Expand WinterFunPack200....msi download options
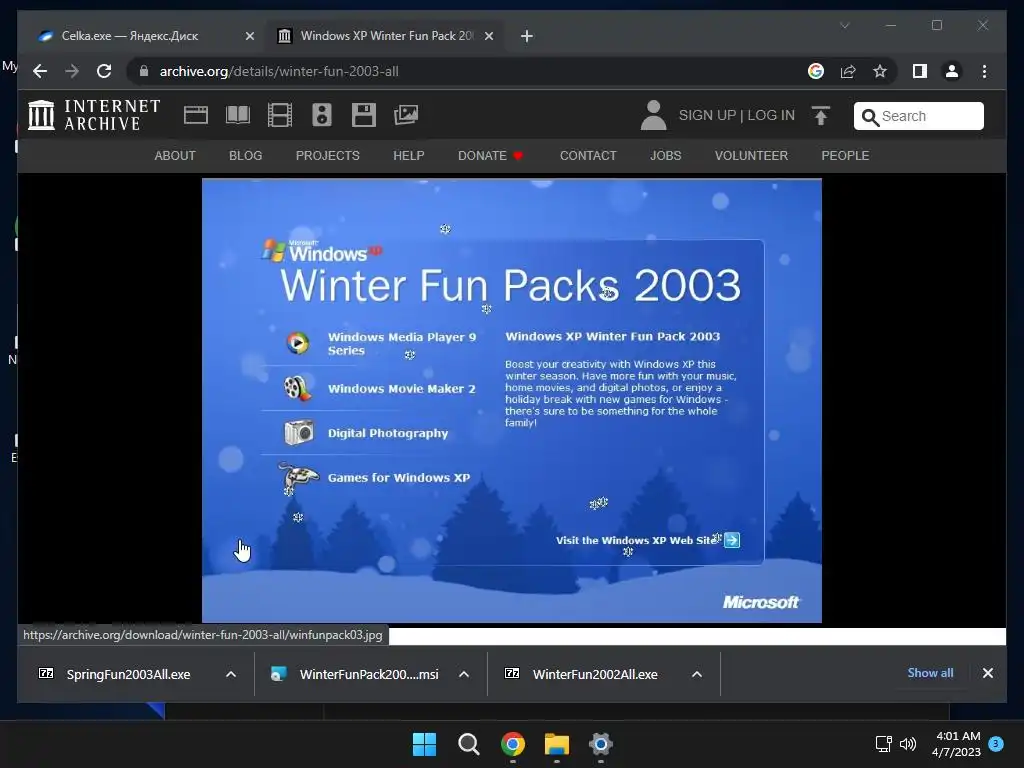Screen dimensions: 1024x768 464,674
